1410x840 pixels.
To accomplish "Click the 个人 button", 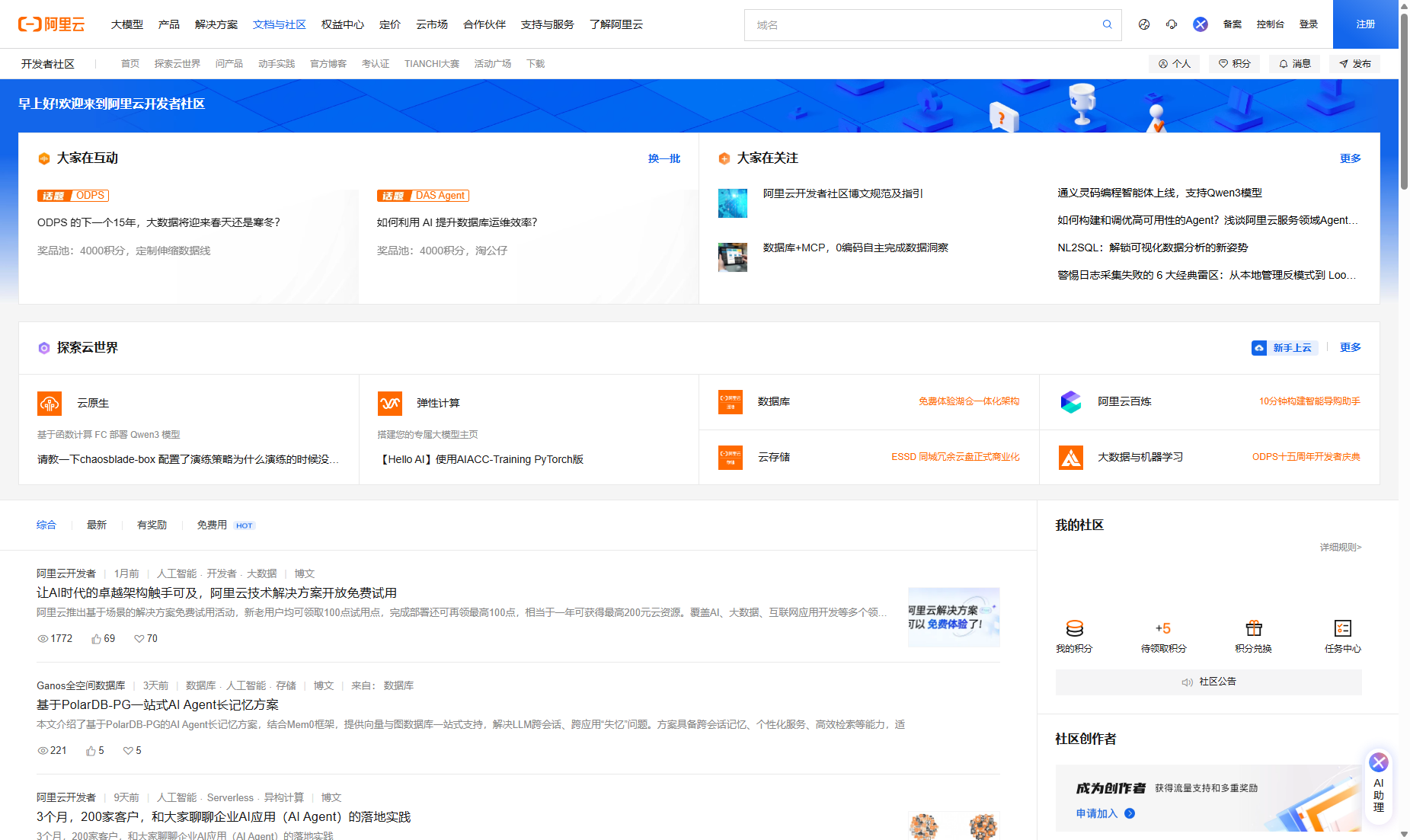I will (1174, 64).
